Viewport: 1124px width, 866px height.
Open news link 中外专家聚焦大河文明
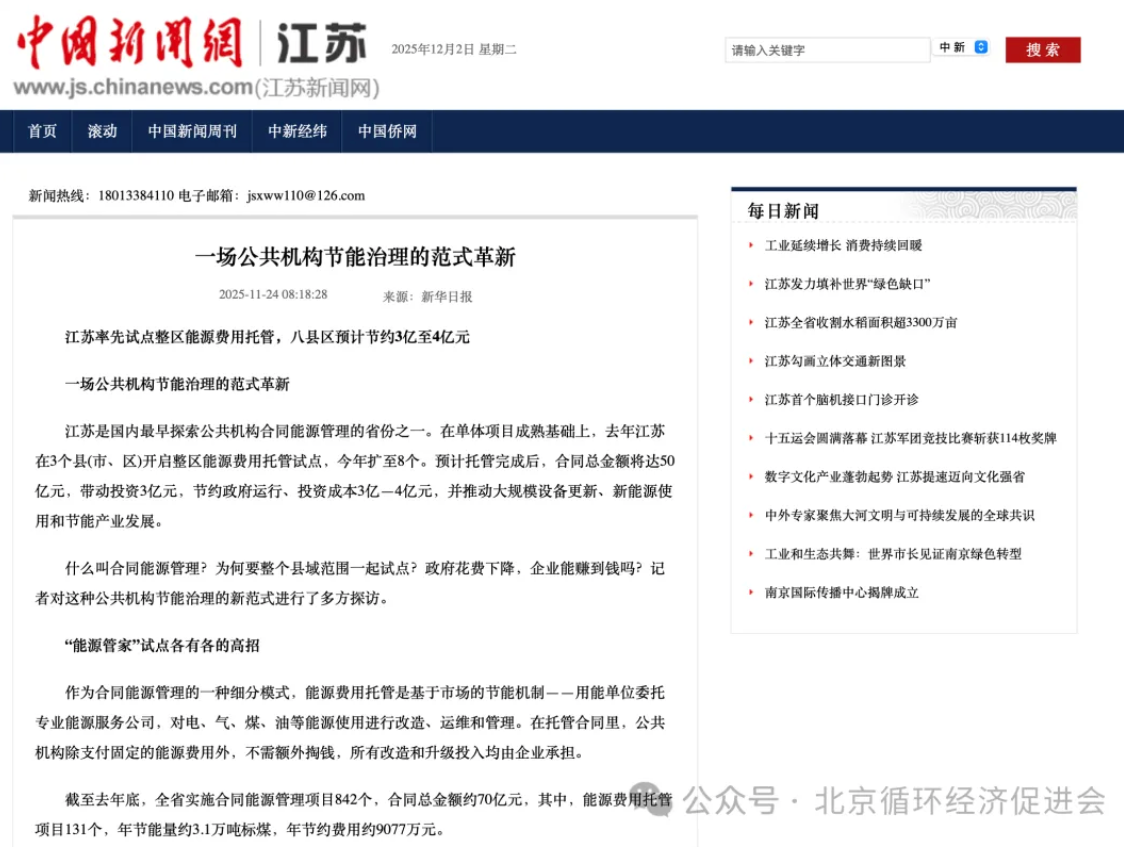pyautogui.click(x=899, y=515)
